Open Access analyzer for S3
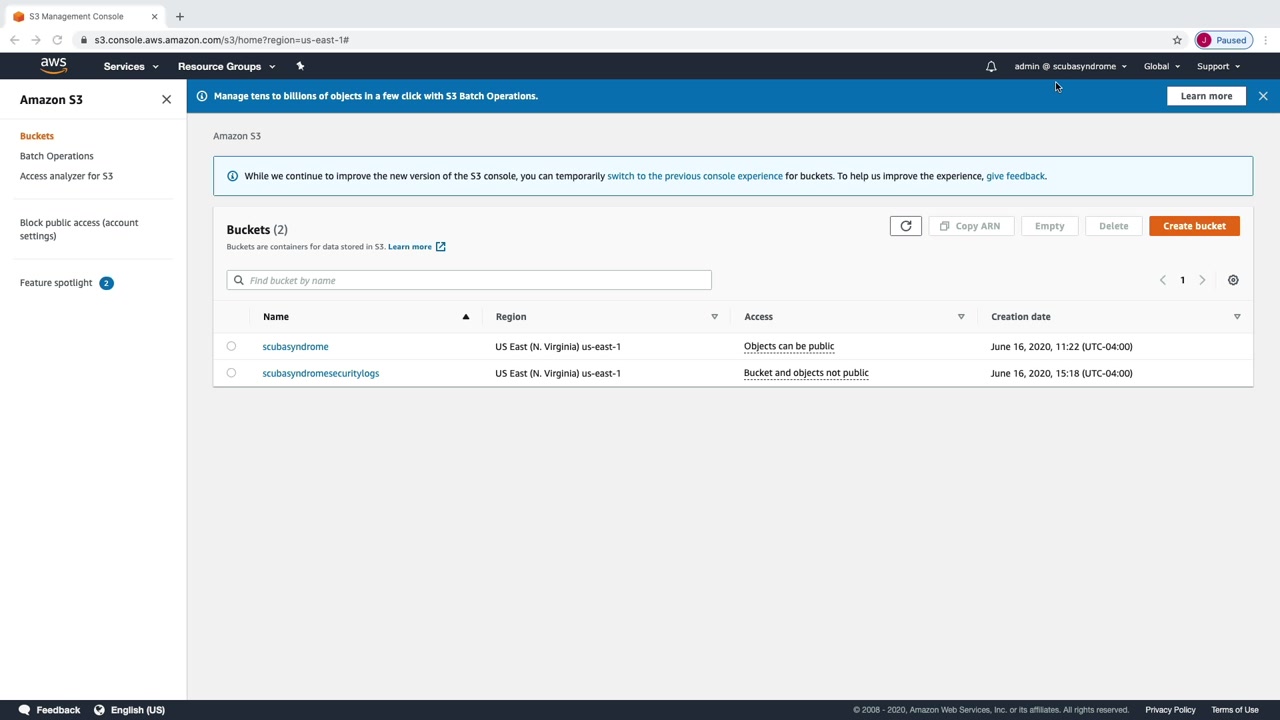The image size is (1280, 720). coord(66,176)
